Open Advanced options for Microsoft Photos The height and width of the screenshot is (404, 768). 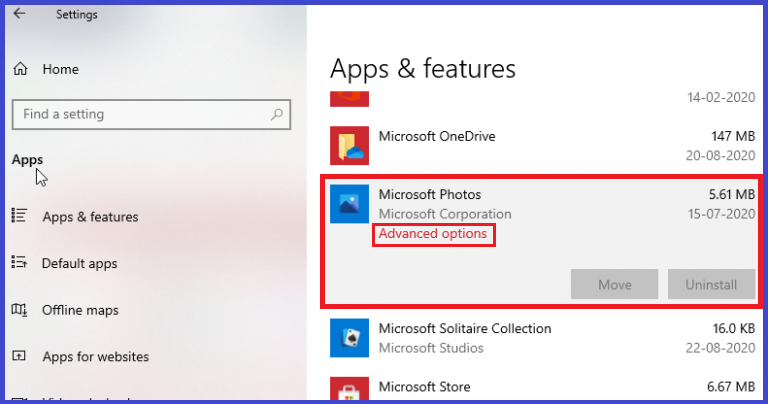pyautogui.click(x=433, y=234)
